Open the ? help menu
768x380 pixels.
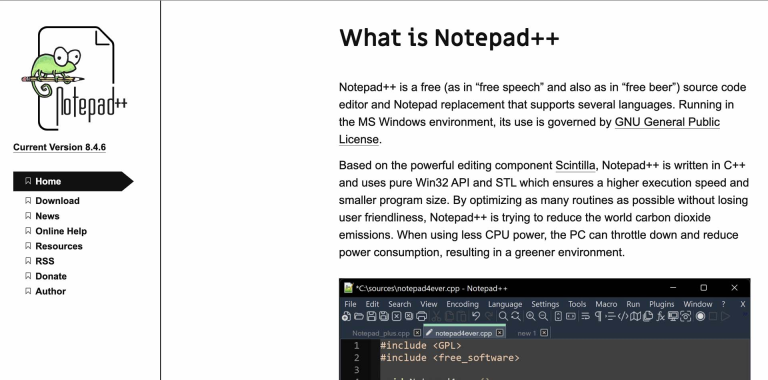tap(723, 304)
